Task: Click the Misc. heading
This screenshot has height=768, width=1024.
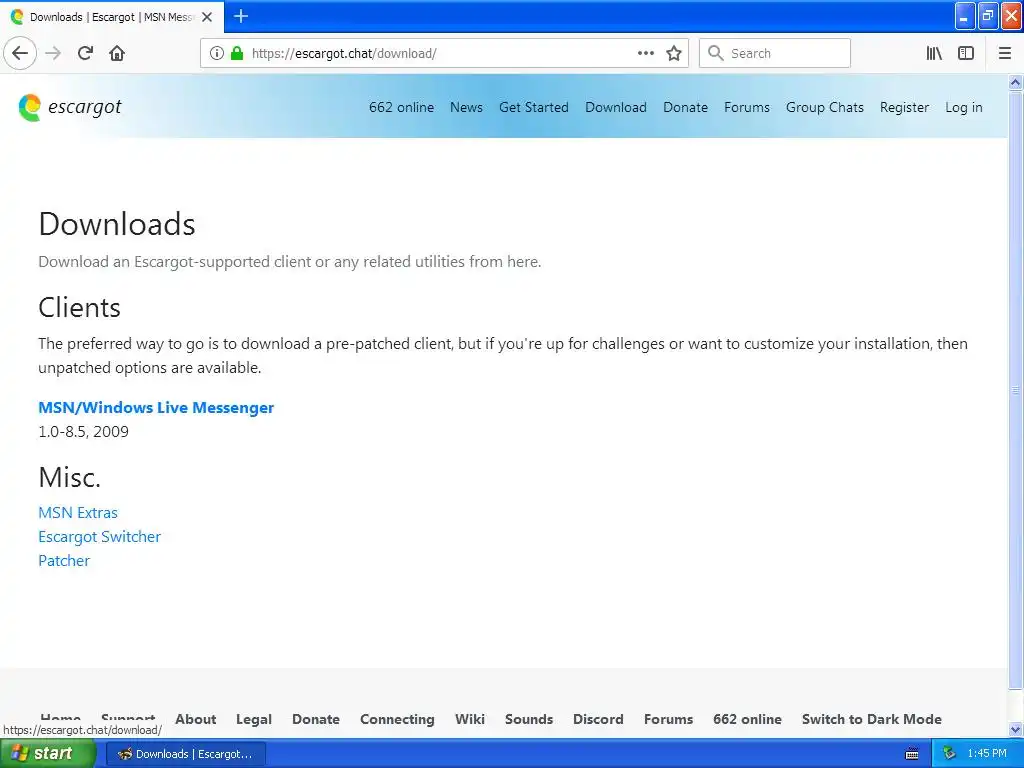Action: coord(69,477)
